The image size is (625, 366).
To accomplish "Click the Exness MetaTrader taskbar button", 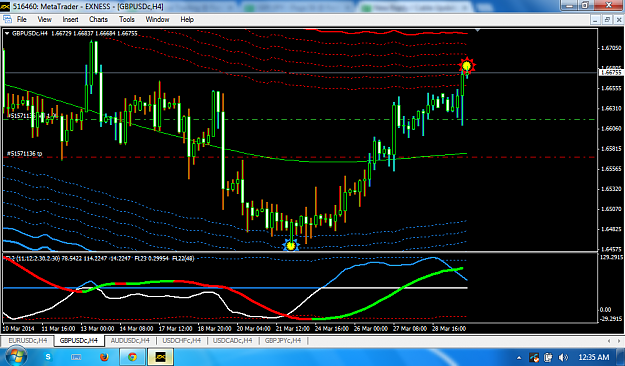I will point(160,357).
